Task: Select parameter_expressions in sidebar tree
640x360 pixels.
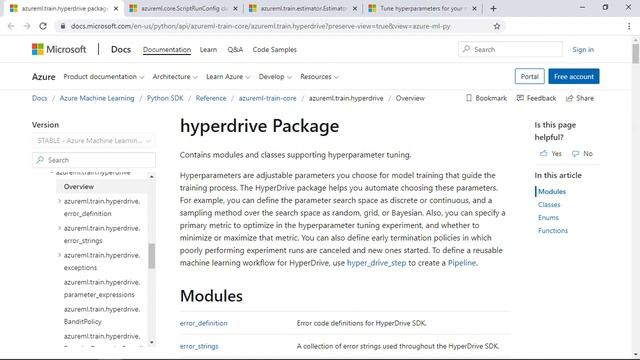Action: pos(102,288)
